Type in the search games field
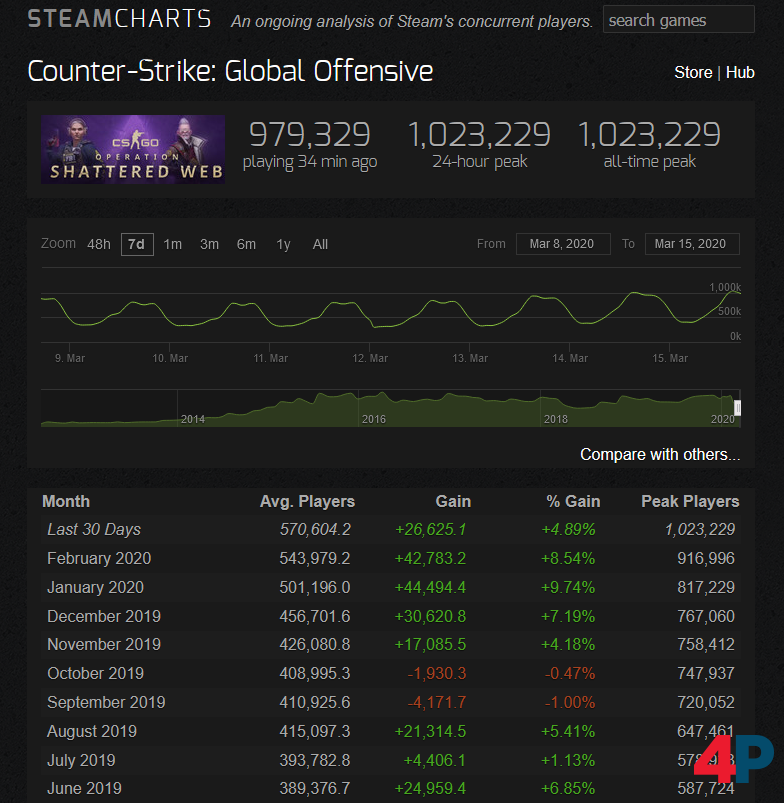Screen dimensions: 784x804 tap(678, 20)
